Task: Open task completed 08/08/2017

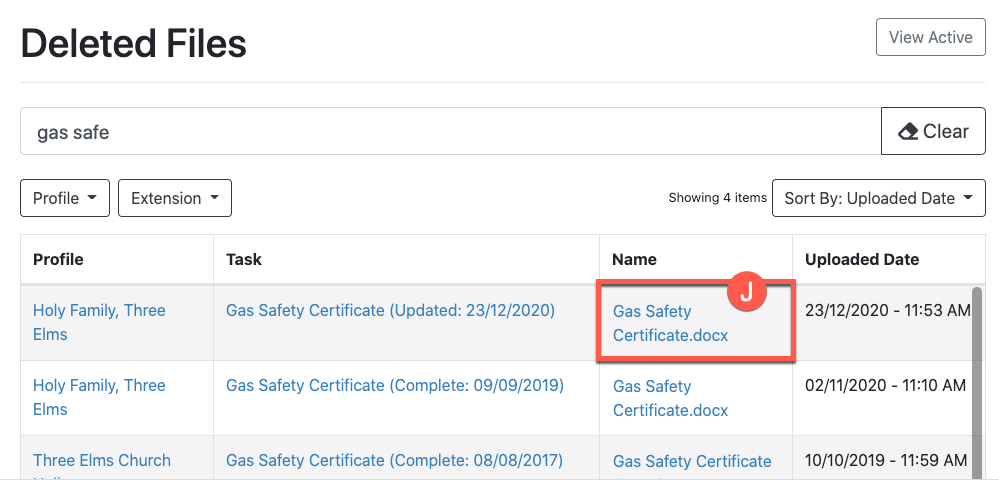Action: tap(394, 461)
